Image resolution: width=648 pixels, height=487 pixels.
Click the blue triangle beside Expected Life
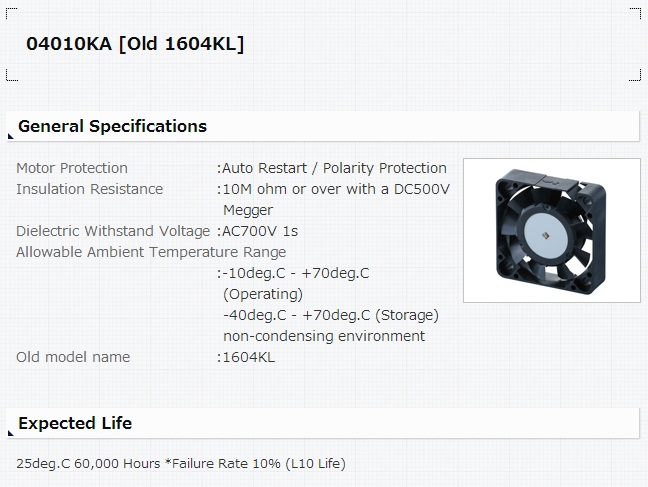(x=10, y=433)
